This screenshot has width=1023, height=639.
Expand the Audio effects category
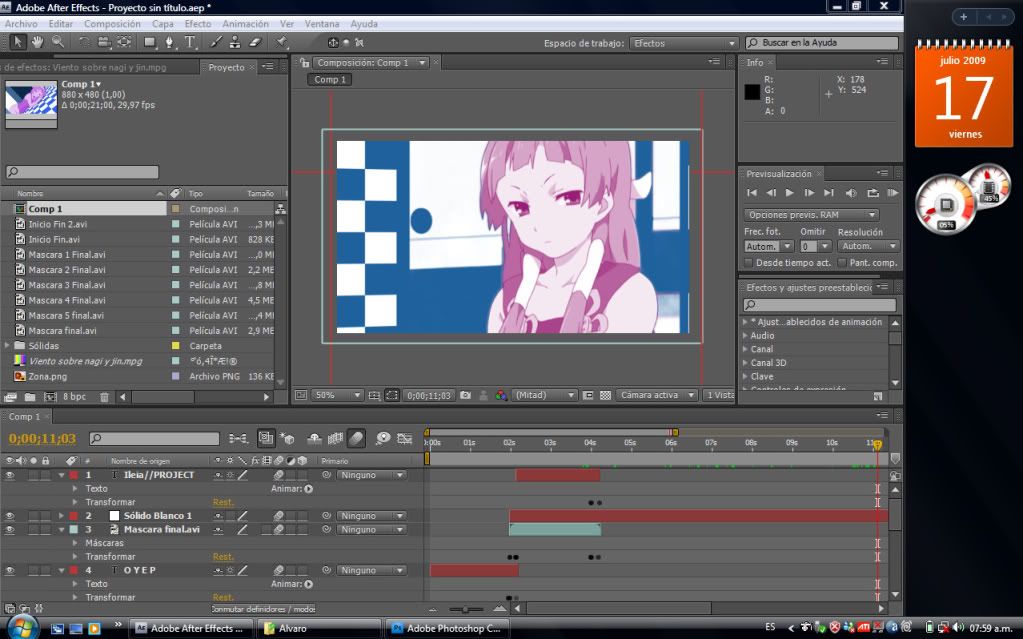pos(745,335)
